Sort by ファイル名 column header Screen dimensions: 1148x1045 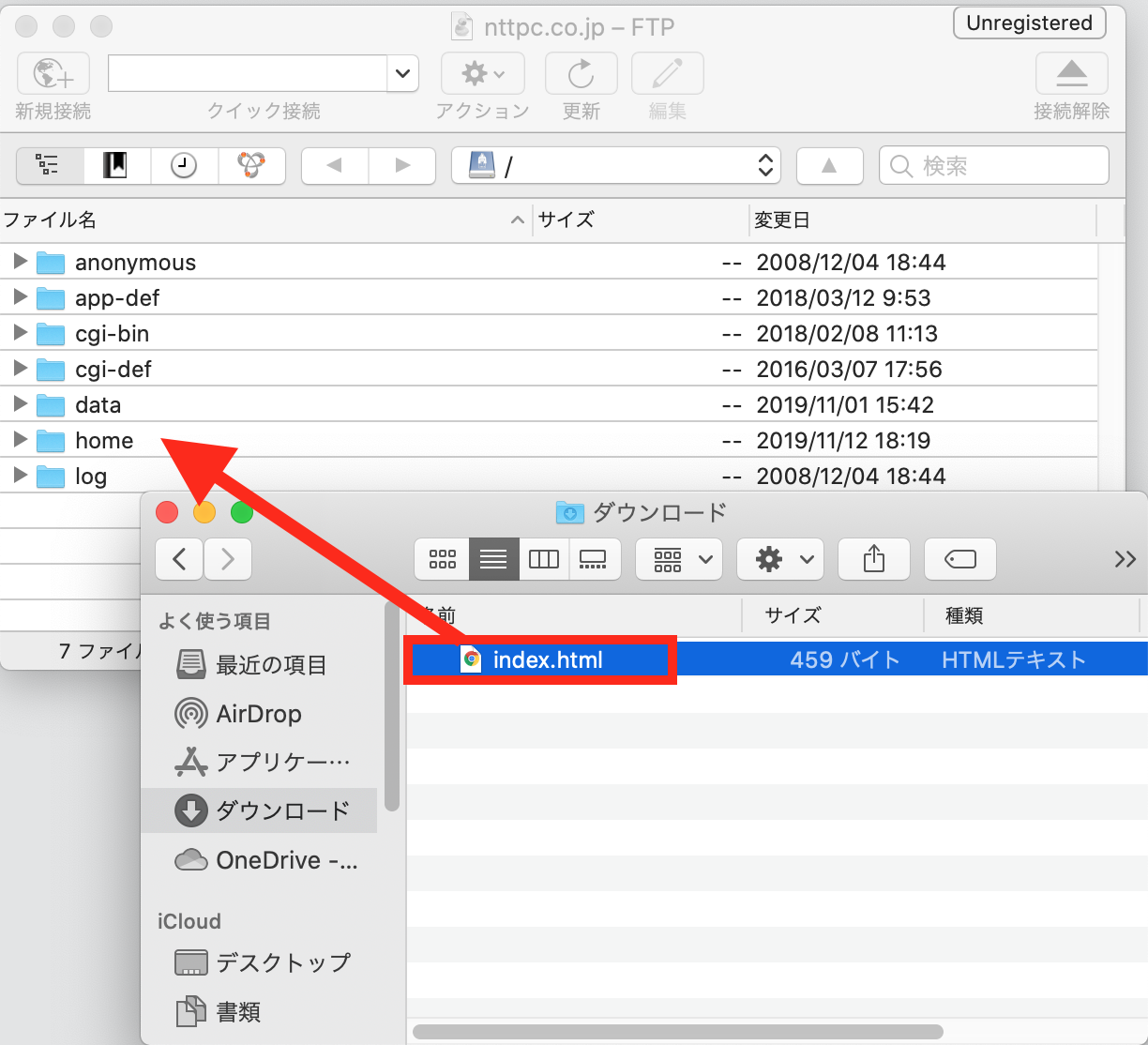(x=265, y=220)
